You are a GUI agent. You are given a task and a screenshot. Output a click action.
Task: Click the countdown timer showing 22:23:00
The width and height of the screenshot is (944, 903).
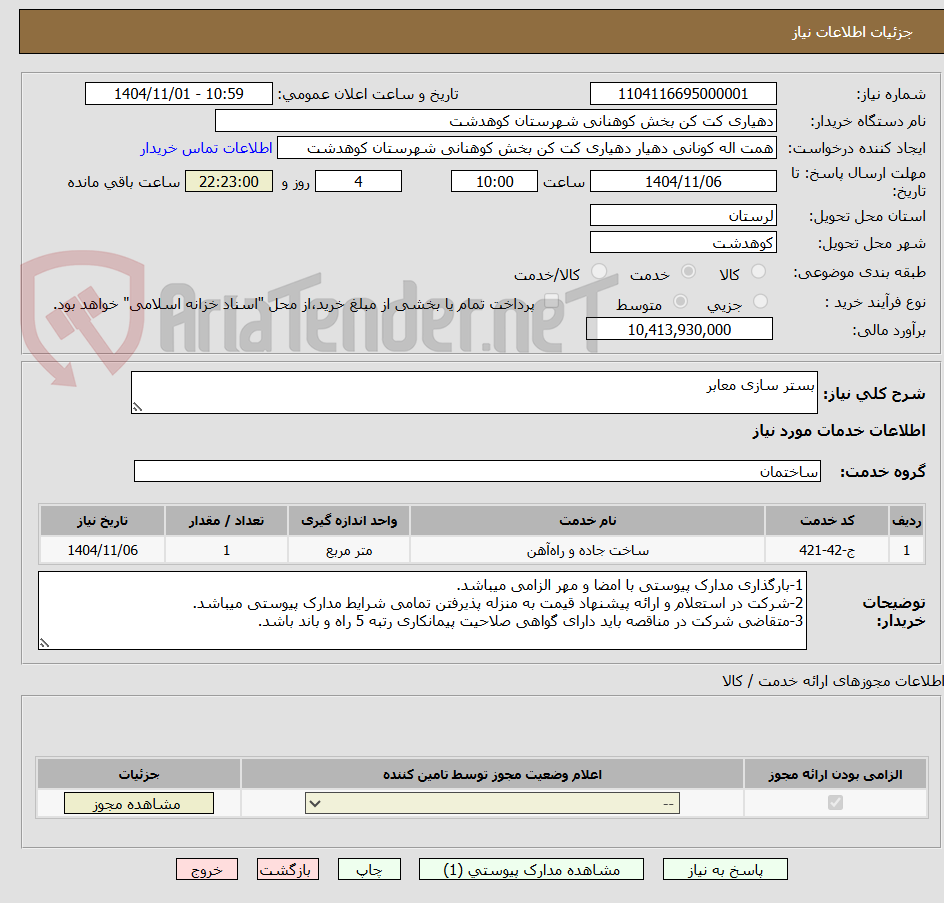pyautogui.click(x=229, y=181)
